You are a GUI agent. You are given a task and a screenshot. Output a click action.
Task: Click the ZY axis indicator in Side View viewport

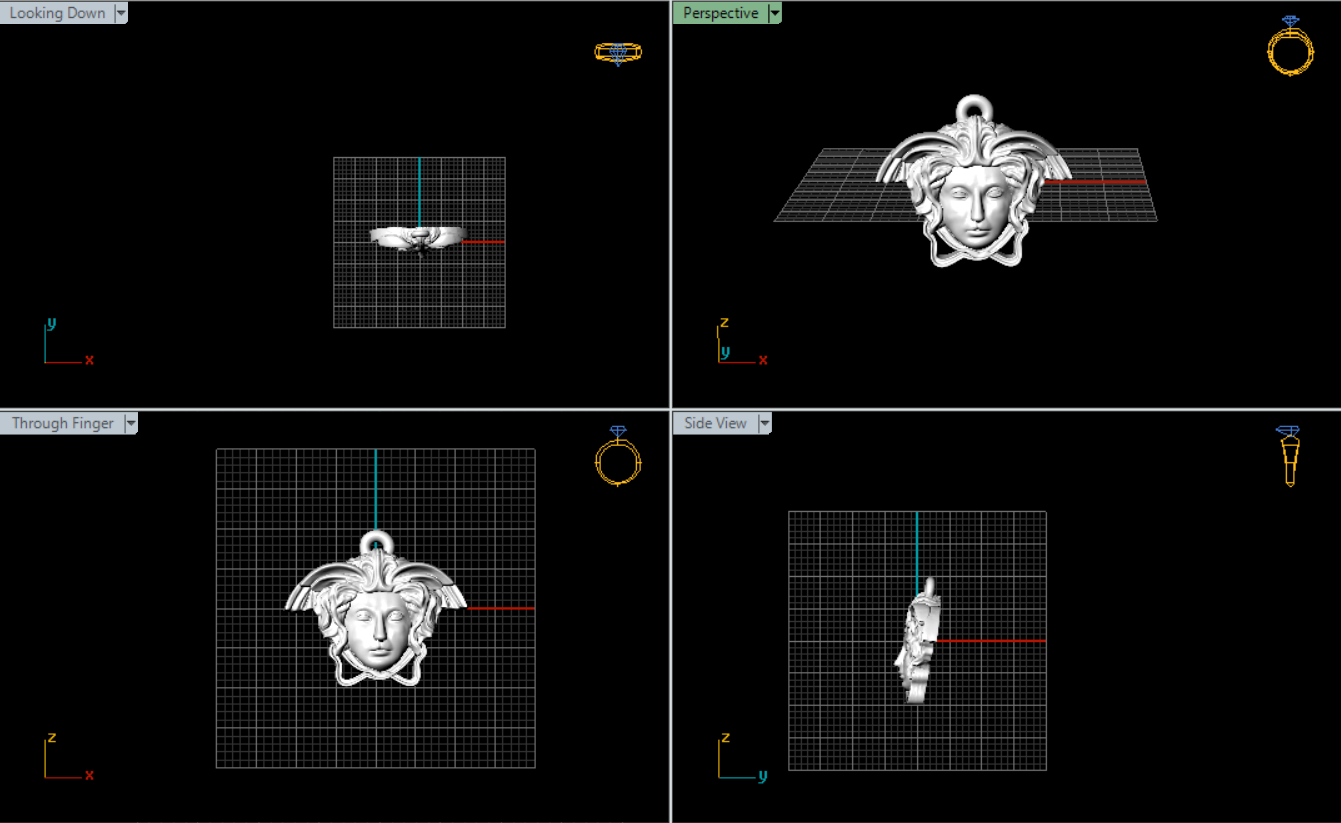[740, 757]
